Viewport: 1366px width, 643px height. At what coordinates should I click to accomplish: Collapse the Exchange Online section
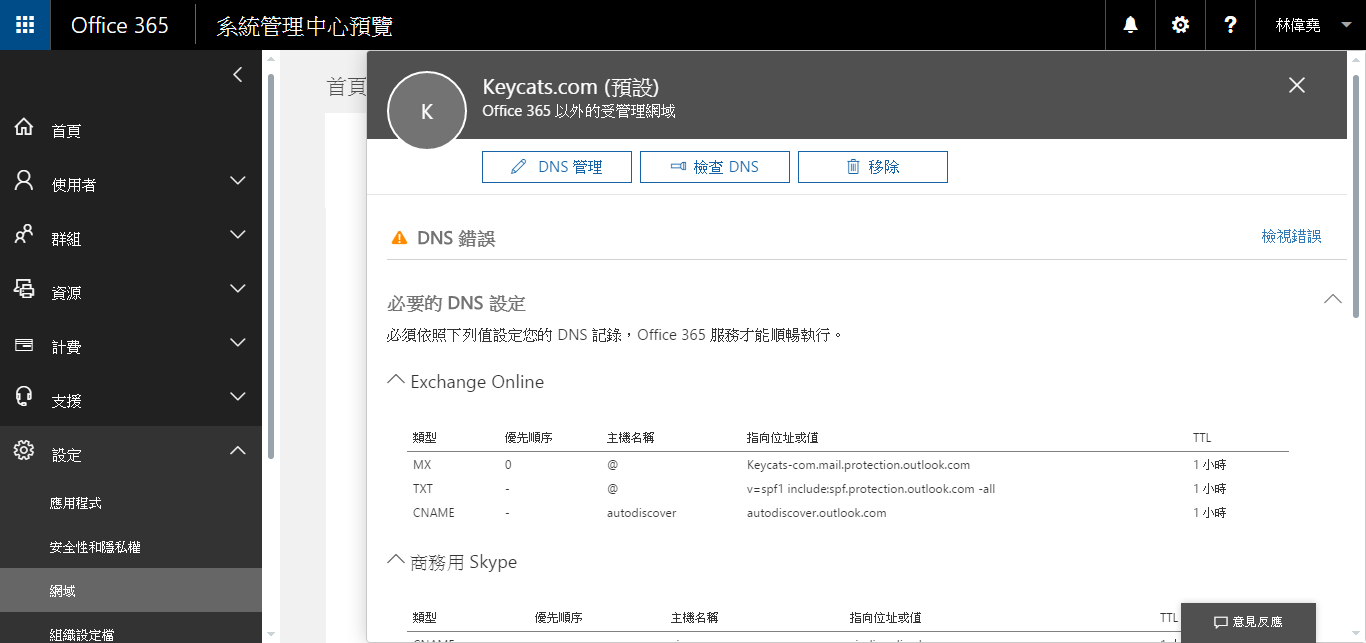(396, 380)
